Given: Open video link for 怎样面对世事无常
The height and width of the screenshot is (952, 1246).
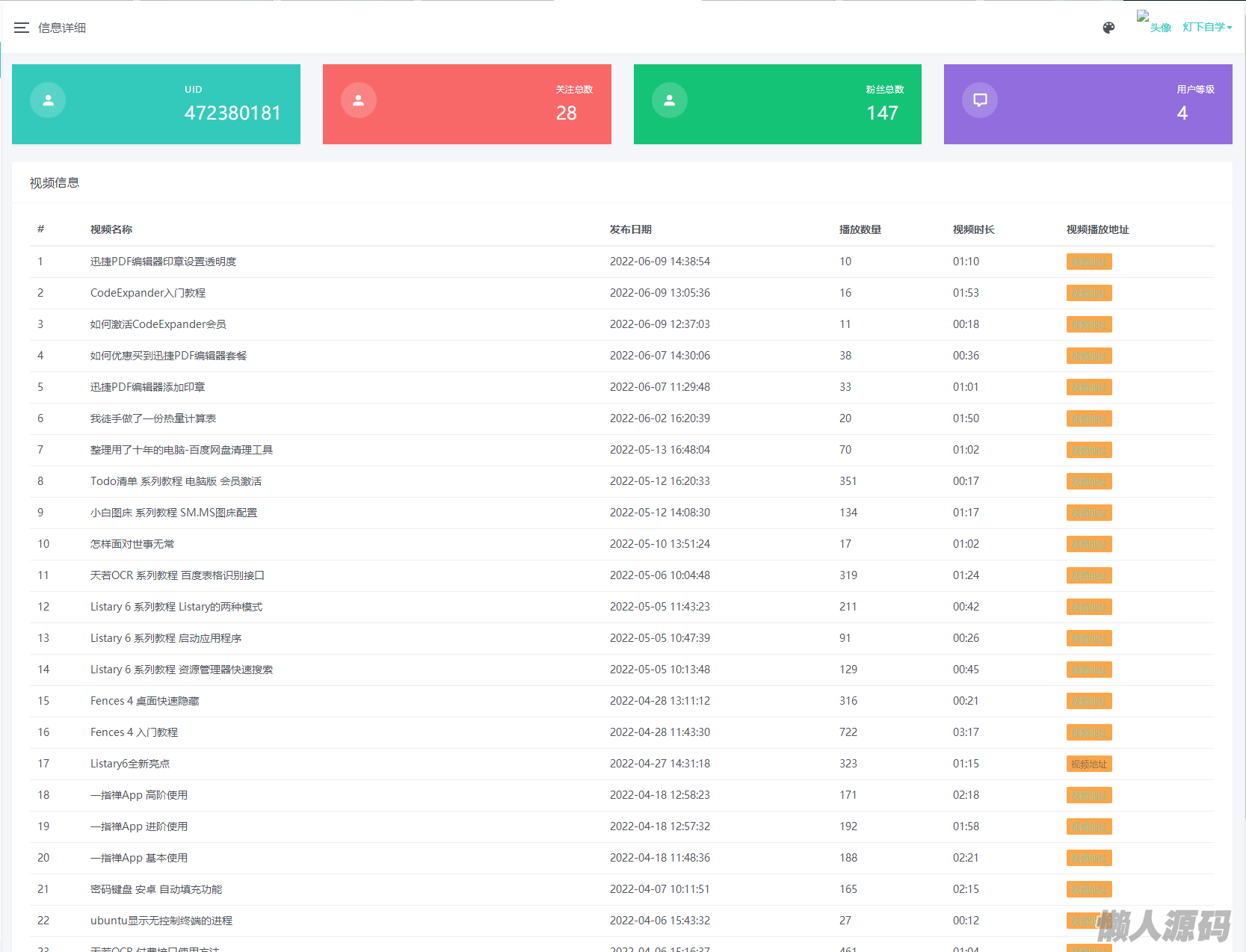Looking at the screenshot, I should point(1088,544).
